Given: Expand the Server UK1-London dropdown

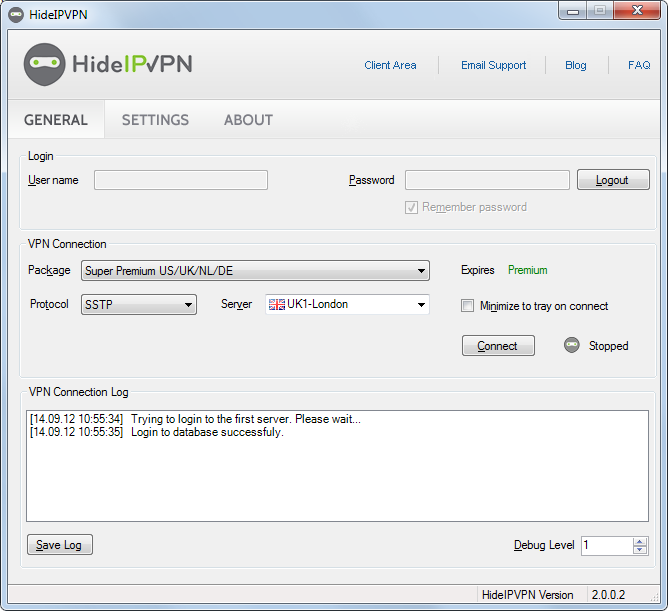Looking at the screenshot, I should coord(347,304).
